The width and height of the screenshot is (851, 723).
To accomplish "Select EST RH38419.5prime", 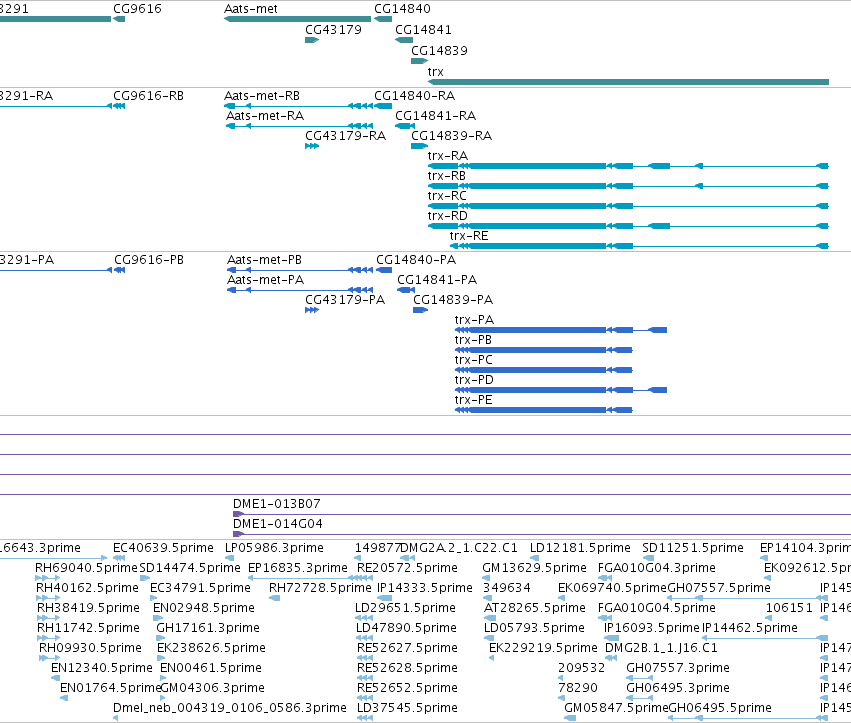I will pyautogui.click(x=88, y=608).
